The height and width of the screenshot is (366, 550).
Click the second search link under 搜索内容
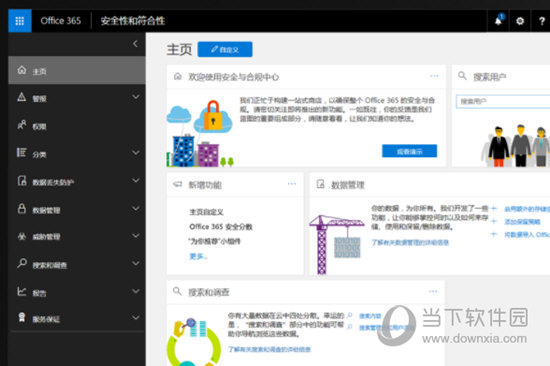pyautogui.click(x=386, y=327)
